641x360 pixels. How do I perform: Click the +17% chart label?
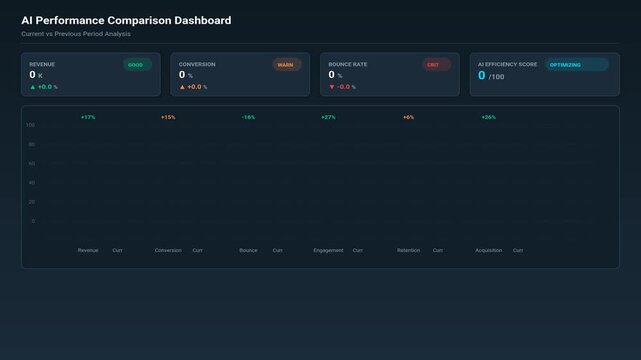tap(88, 117)
